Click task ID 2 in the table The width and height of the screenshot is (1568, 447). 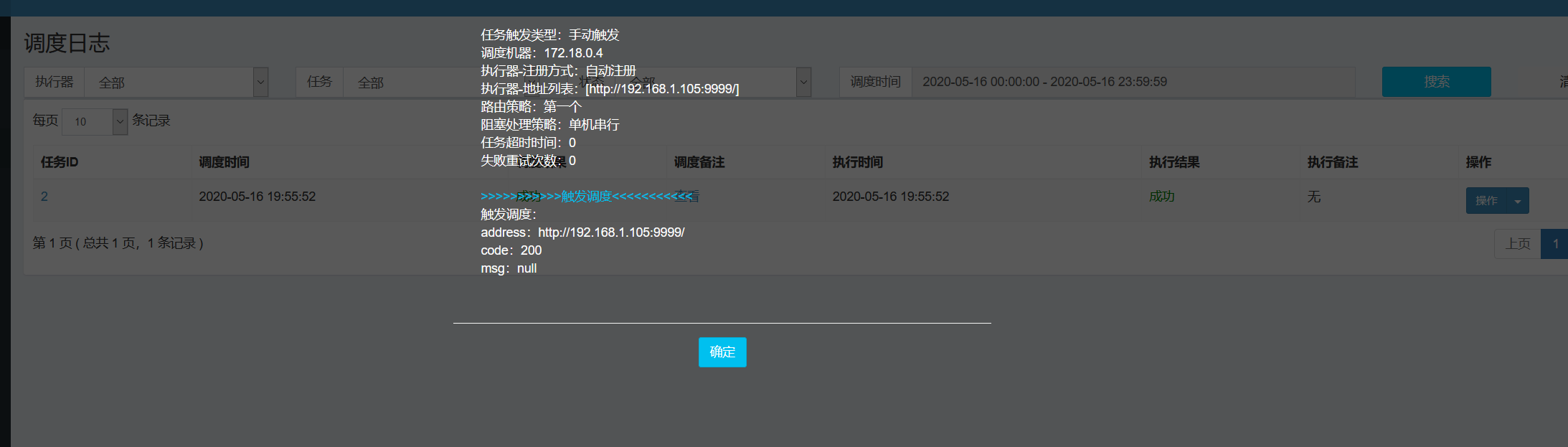coord(44,197)
